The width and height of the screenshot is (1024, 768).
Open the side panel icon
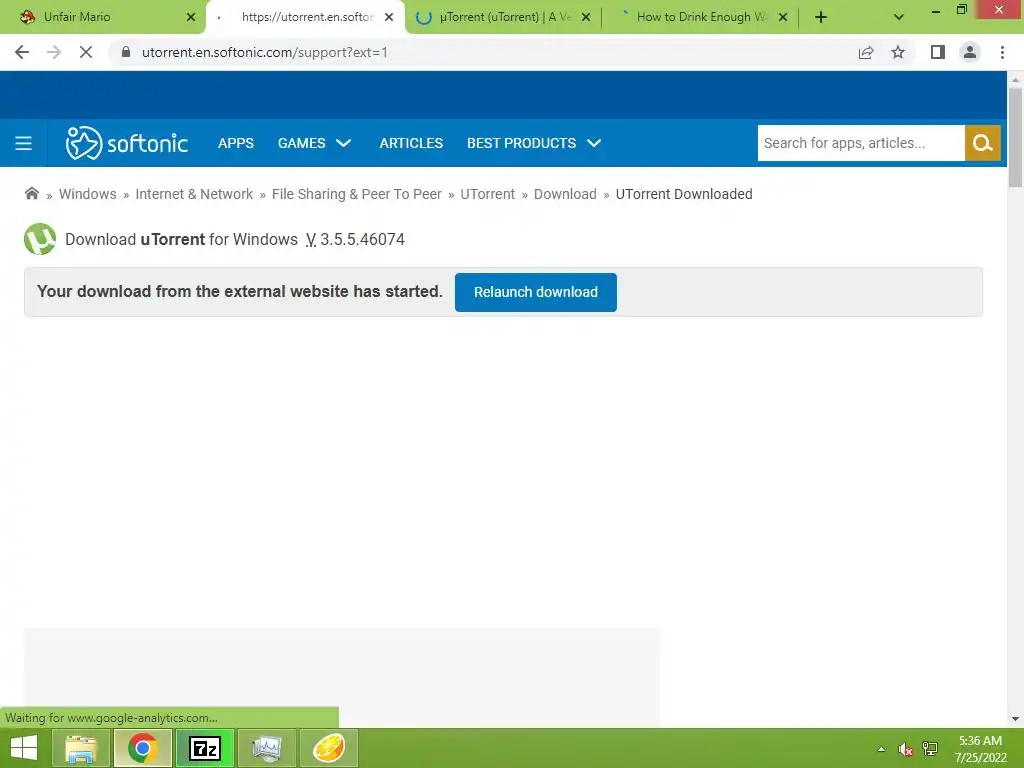coord(938,52)
